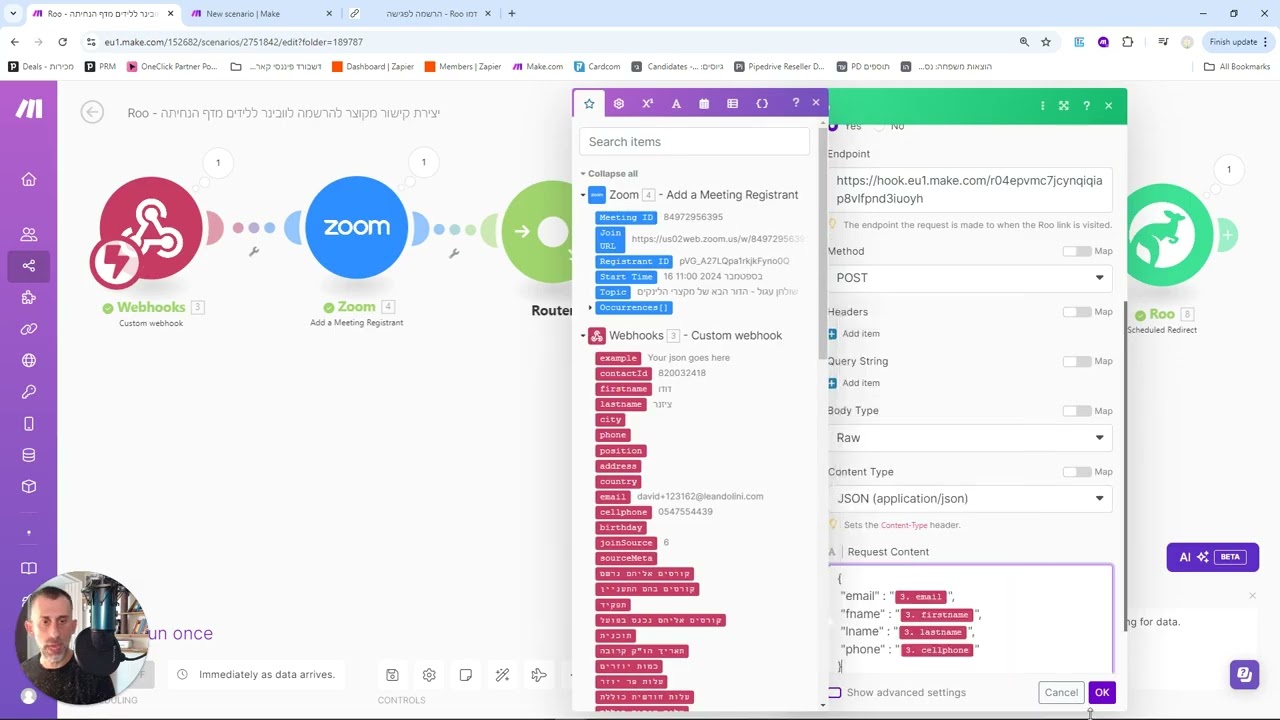Select the firstname variable pill

tap(623, 389)
